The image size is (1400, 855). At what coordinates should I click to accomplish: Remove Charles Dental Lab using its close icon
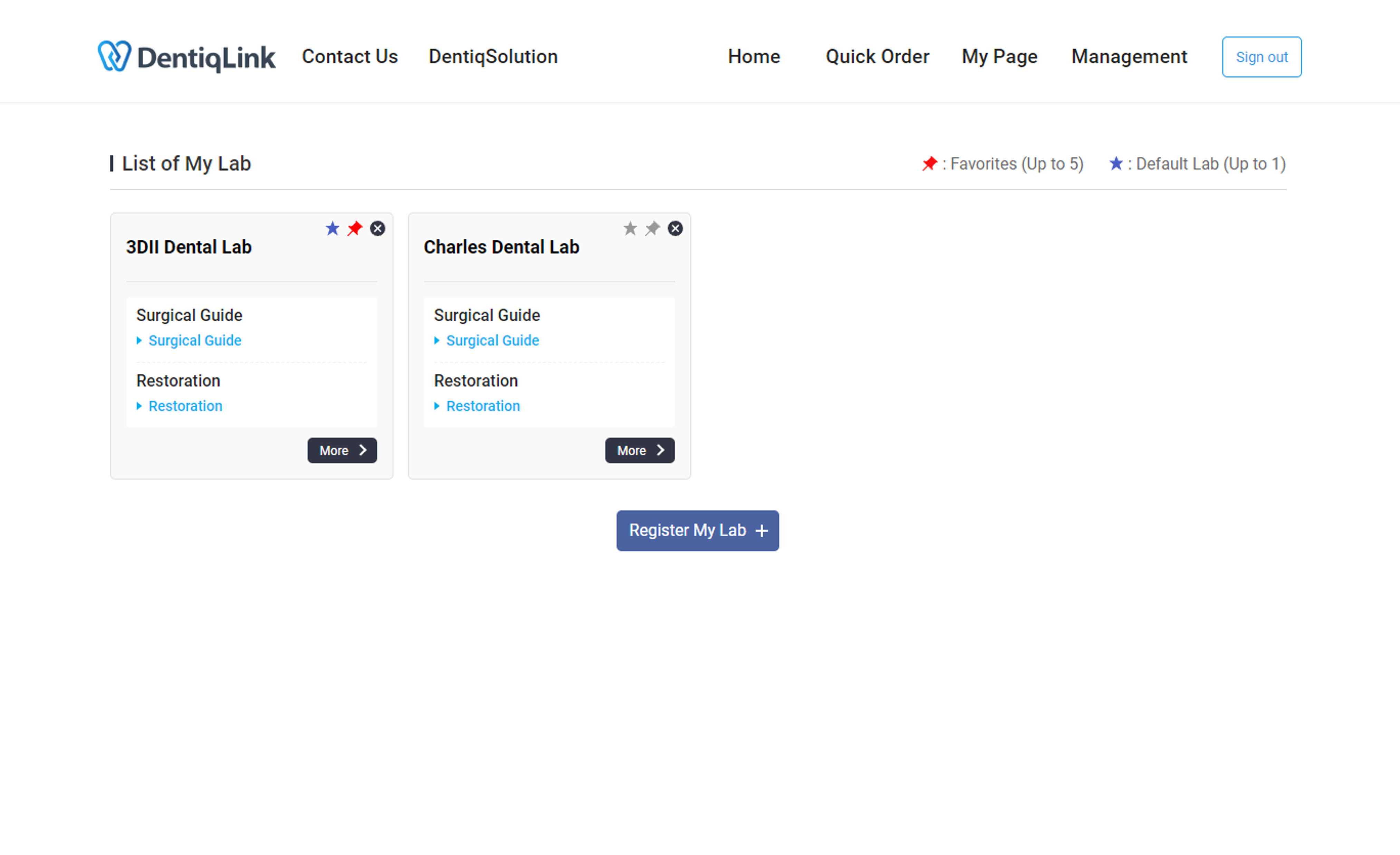[x=675, y=229]
